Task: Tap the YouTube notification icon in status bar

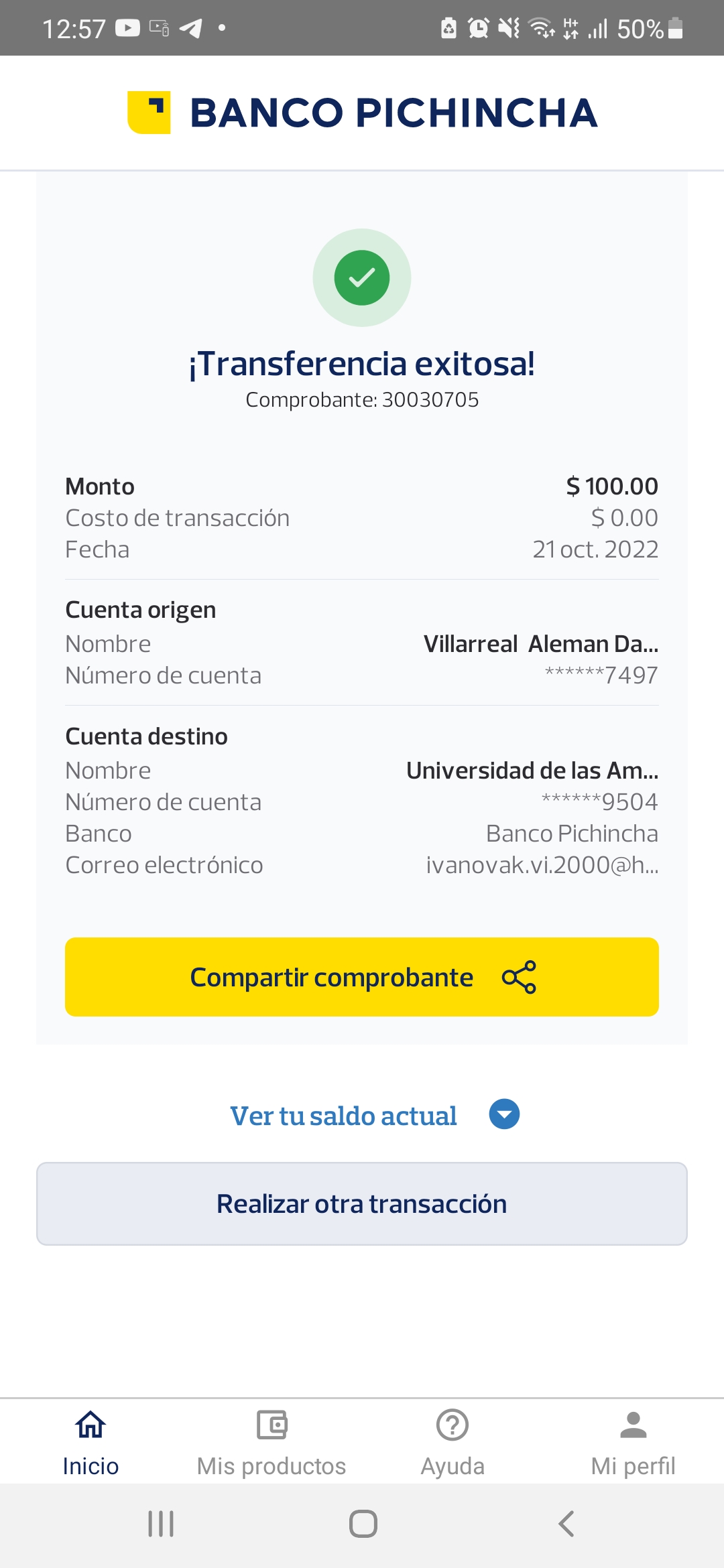Action: tap(127, 28)
